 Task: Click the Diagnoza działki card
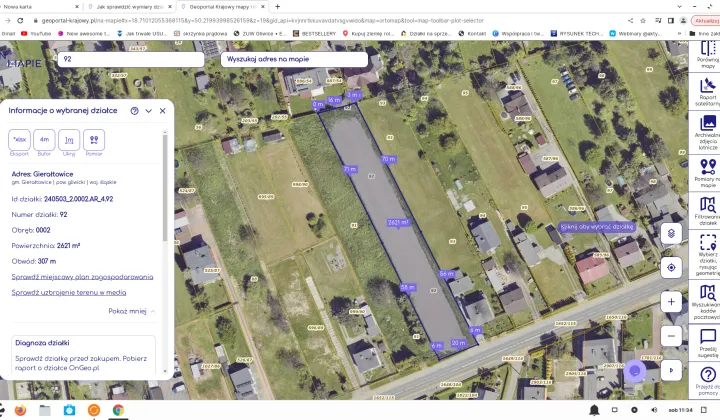pyautogui.click(x=83, y=355)
